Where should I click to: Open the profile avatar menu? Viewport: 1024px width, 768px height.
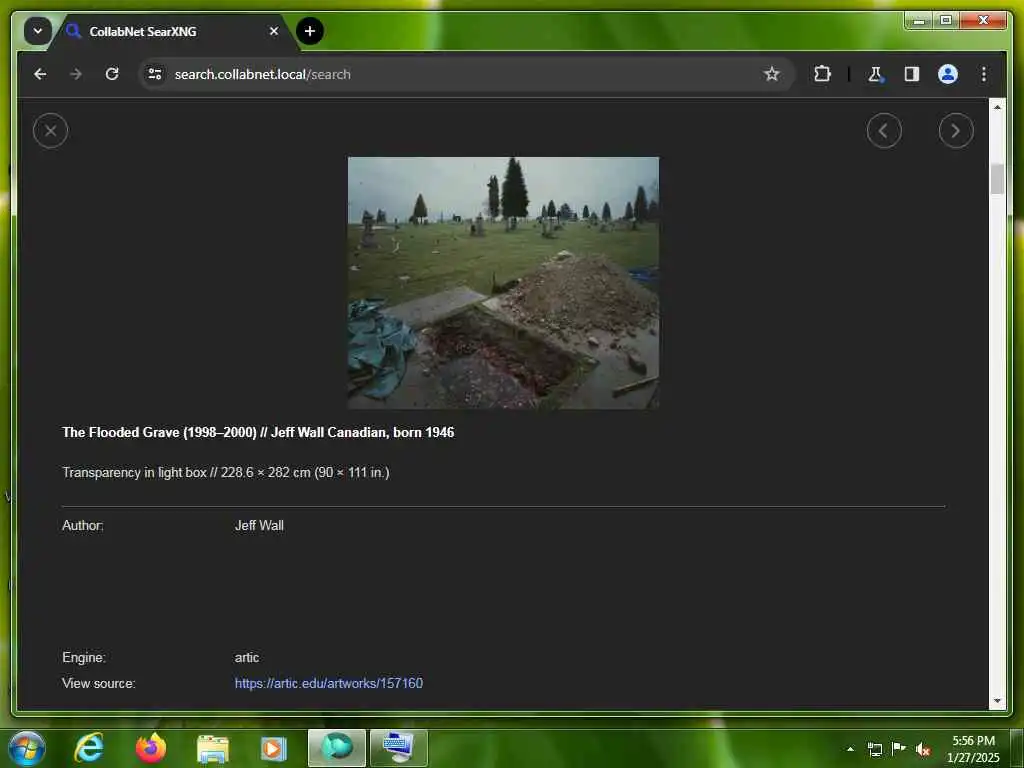click(948, 74)
